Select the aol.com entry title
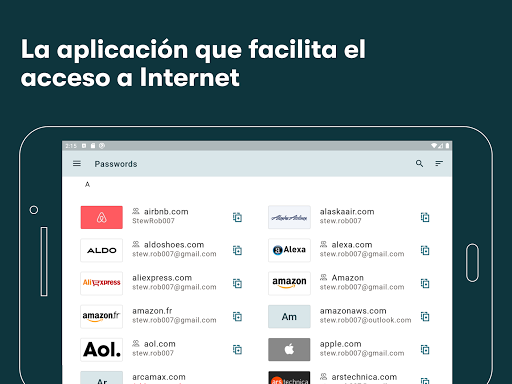Viewport: 512px width, 384px height. click(x=160, y=344)
